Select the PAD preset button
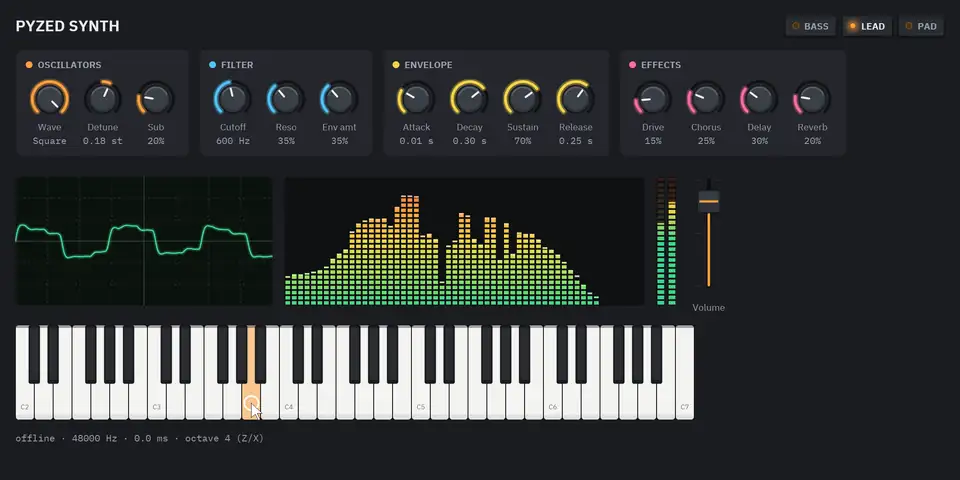Image resolution: width=960 pixels, height=480 pixels. [x=921, y=26]
